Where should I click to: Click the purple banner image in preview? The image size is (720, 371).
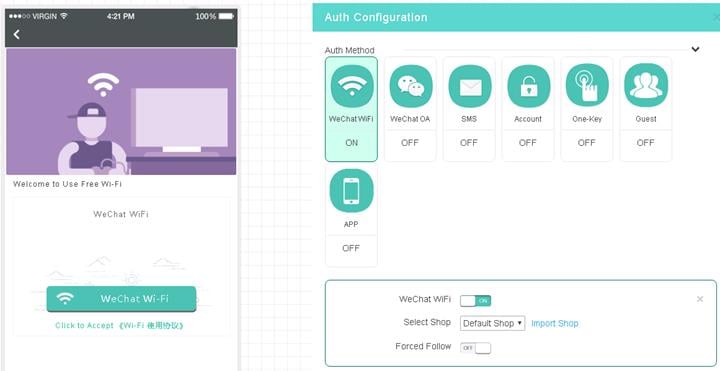click(x=121, y=112)
